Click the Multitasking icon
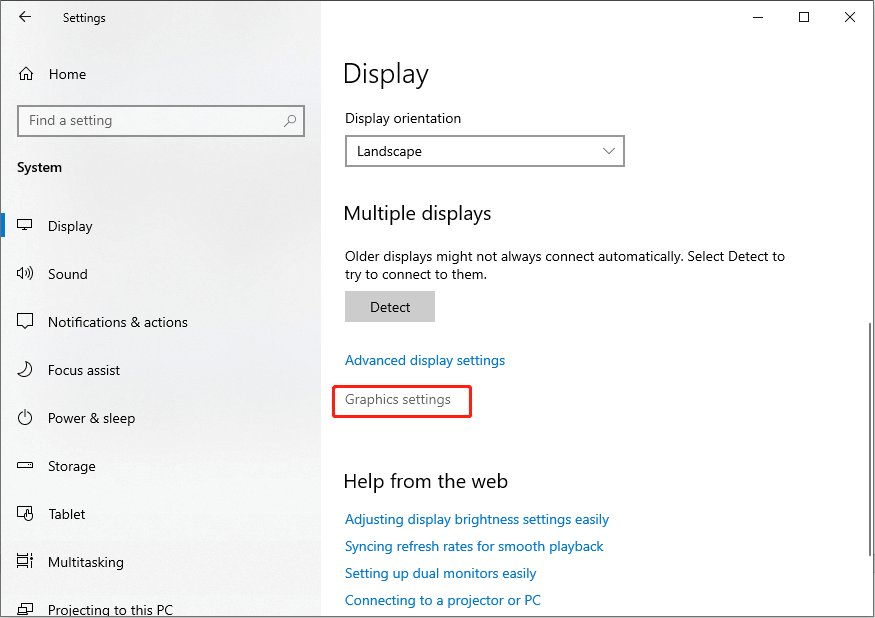875x618 pixels. (25, 560)
